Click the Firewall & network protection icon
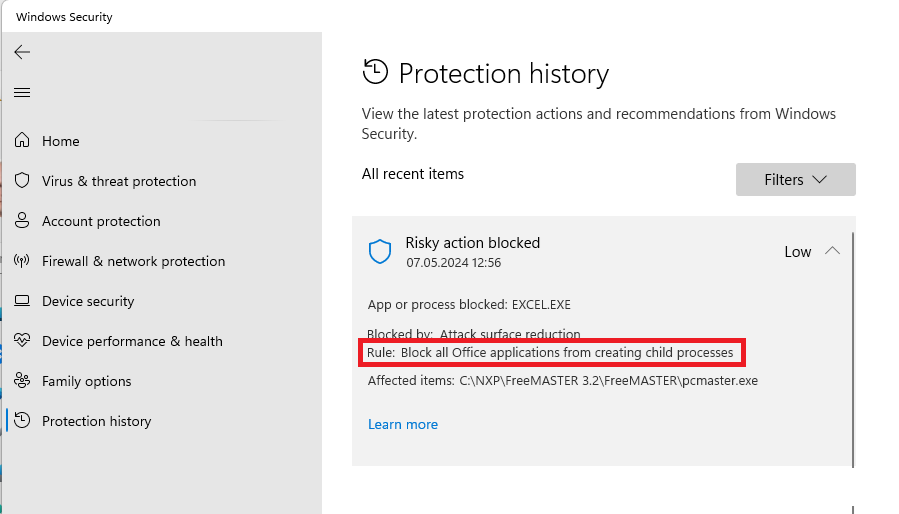This screenshot has height=514, width=899. coord(22,261)
